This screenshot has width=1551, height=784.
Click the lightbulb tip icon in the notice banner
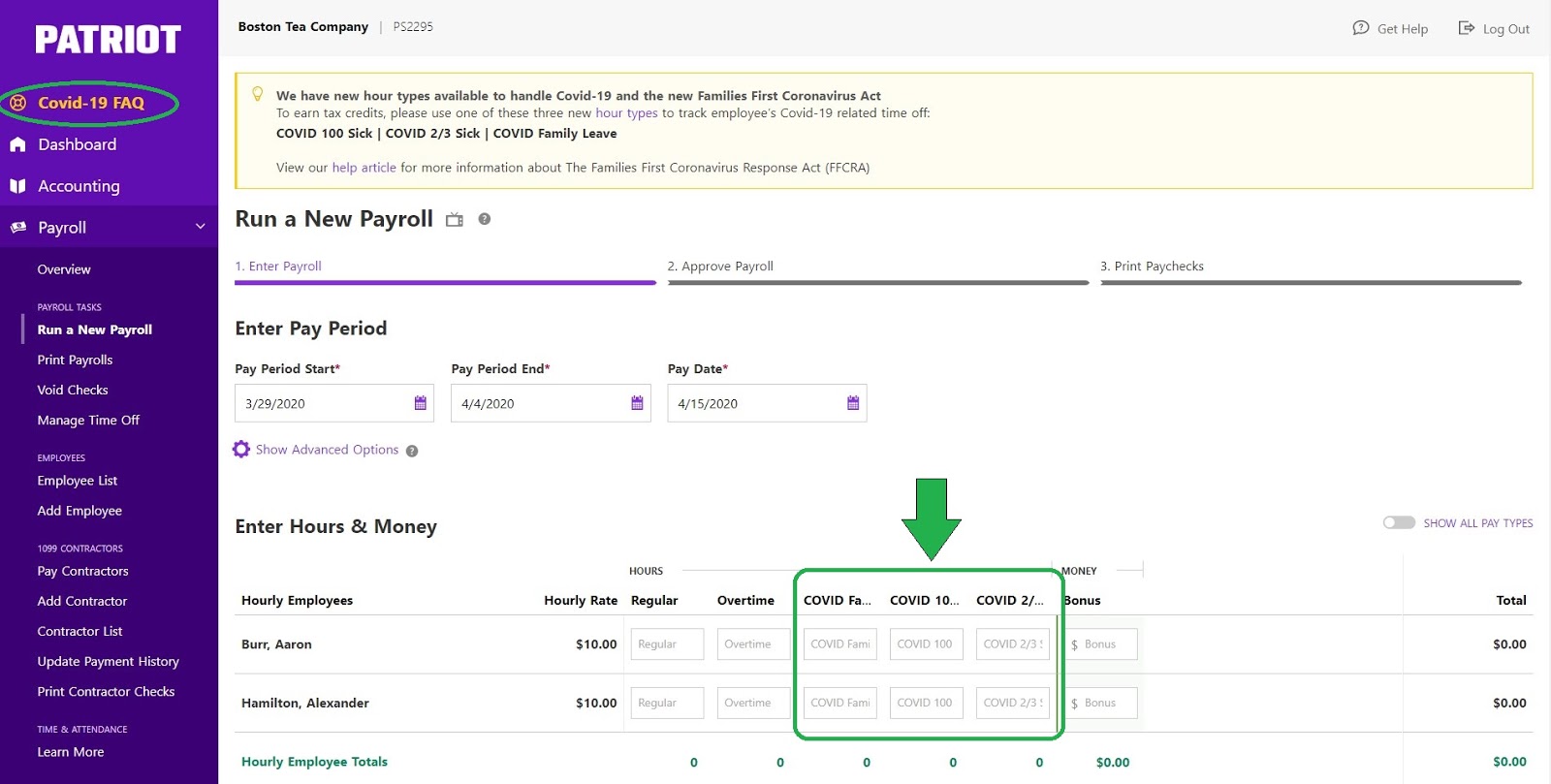click(257, 94)
